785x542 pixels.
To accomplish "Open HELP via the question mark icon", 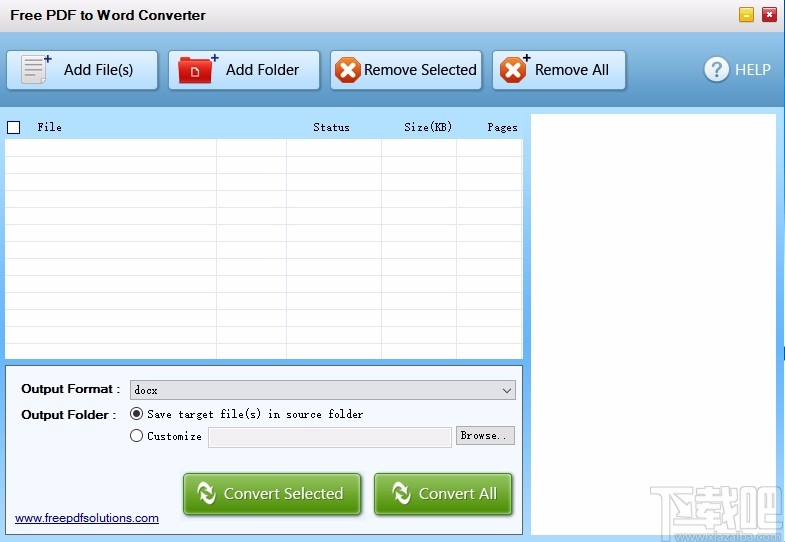I will [x=716, y=69].
